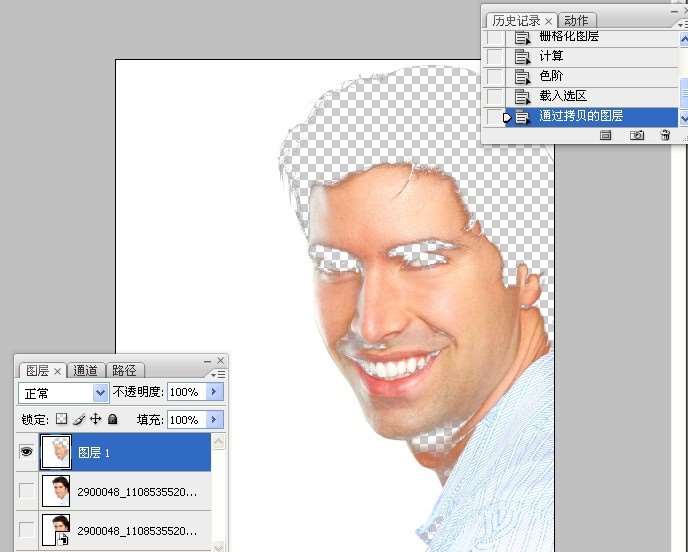Click the 计算 history step icon

point(522,57)
